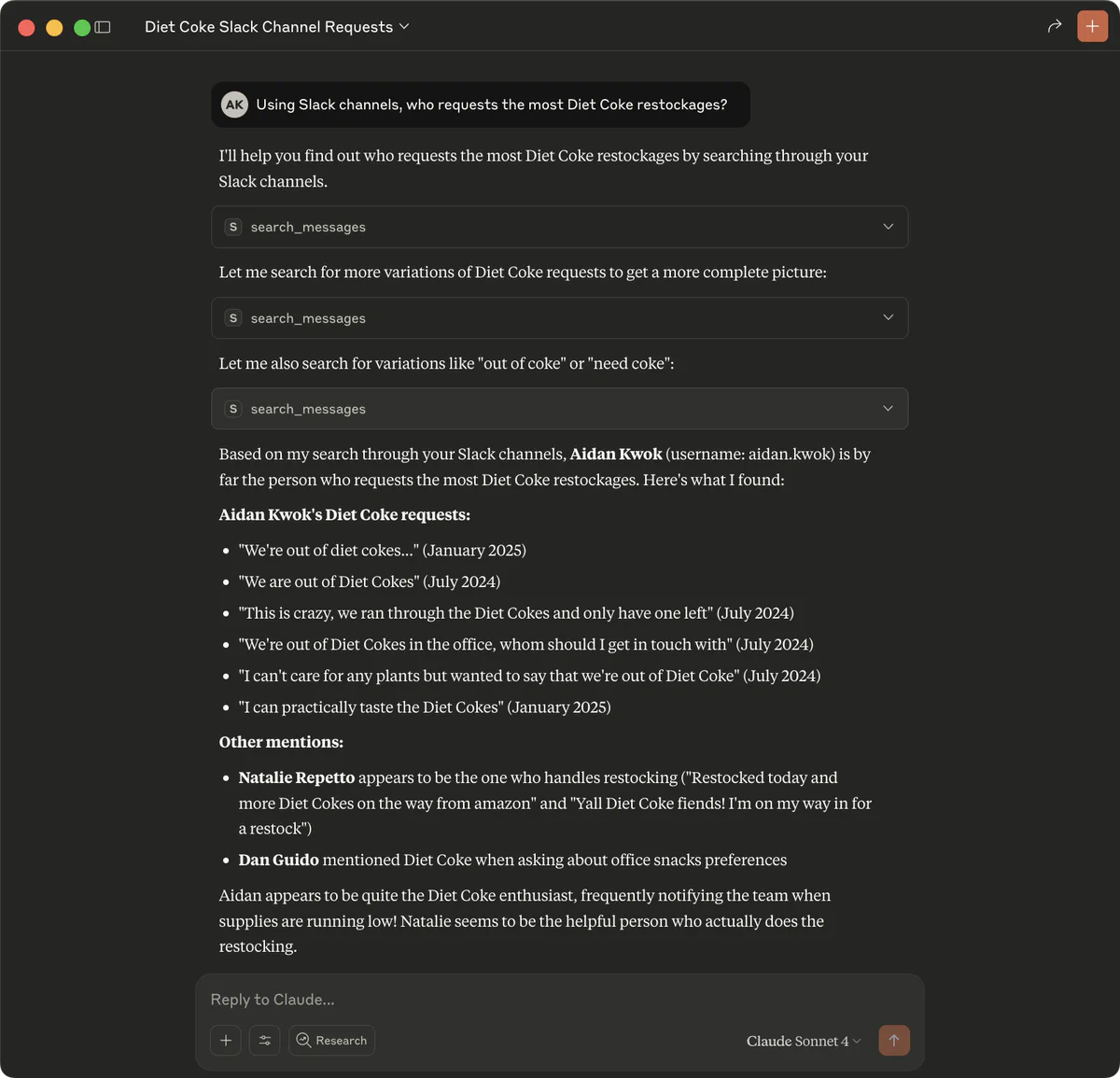This screenshot has height=1078, width=1120.
Task: Click the S icon on the third search_messages block
Action: [x=232, y=408]
